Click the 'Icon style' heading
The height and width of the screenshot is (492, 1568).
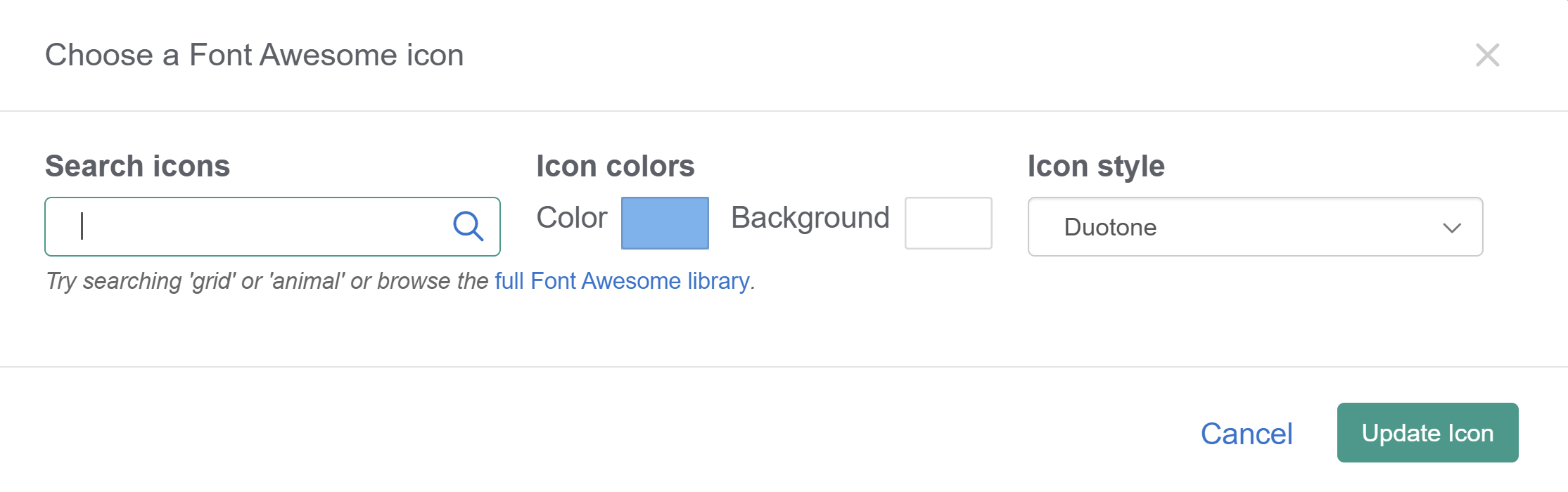1095,167
